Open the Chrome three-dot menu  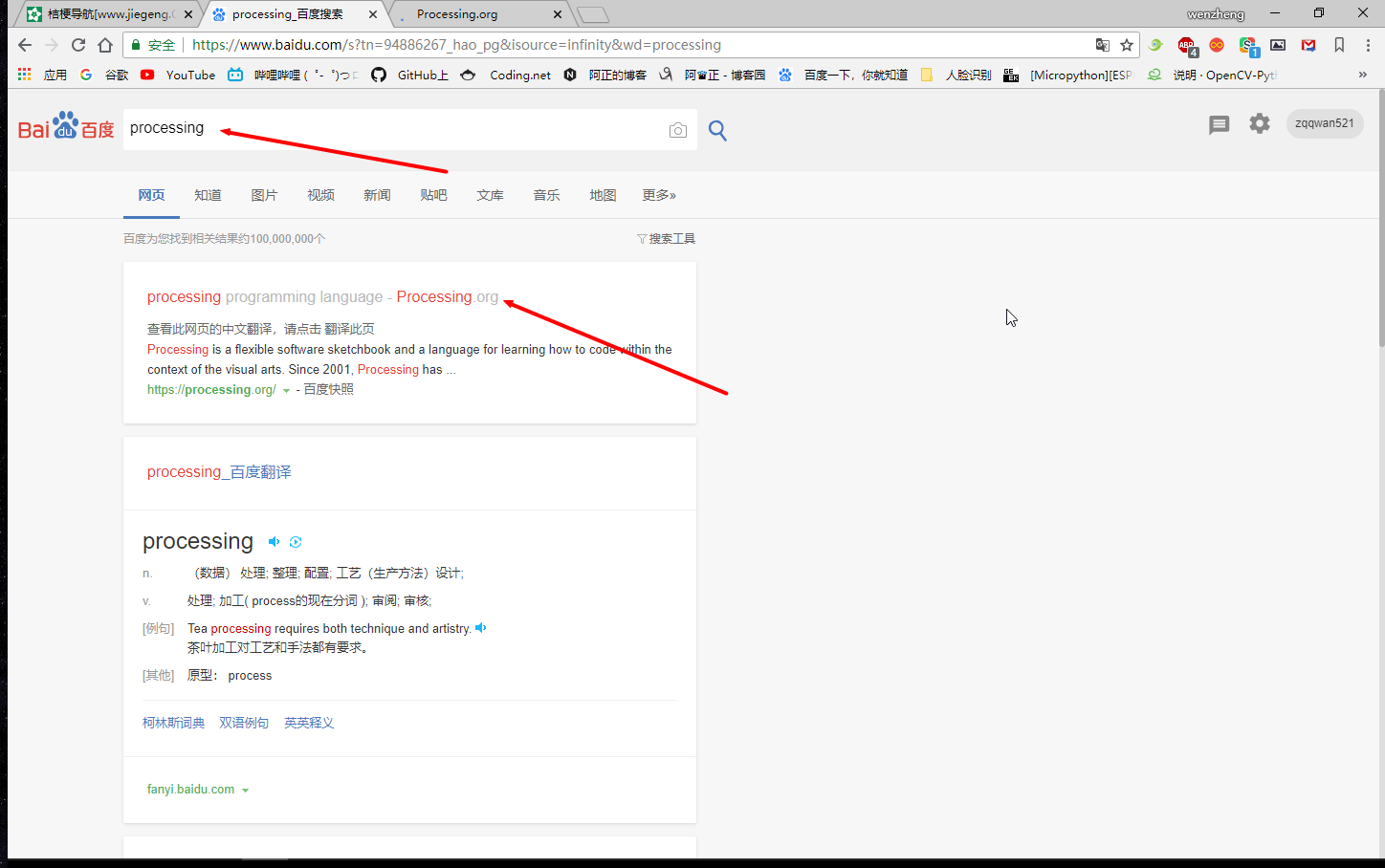tap(1368, 45)
